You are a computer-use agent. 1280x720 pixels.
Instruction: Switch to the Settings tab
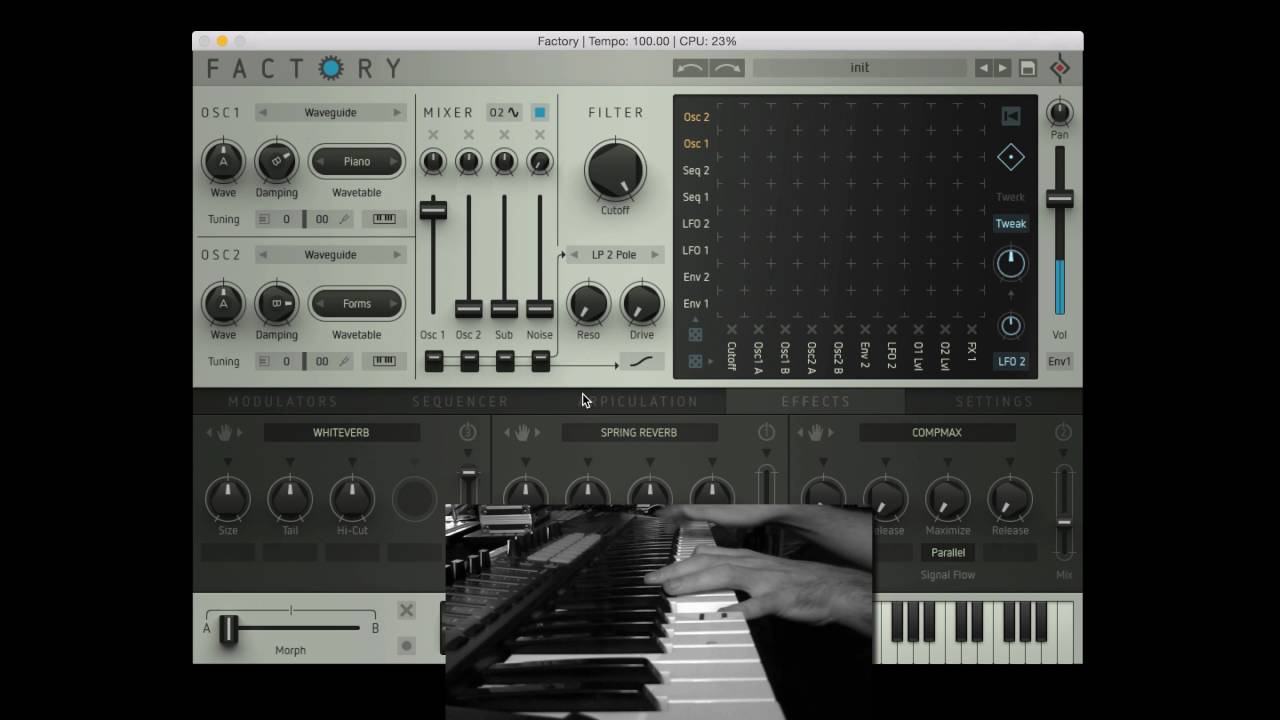994,401
